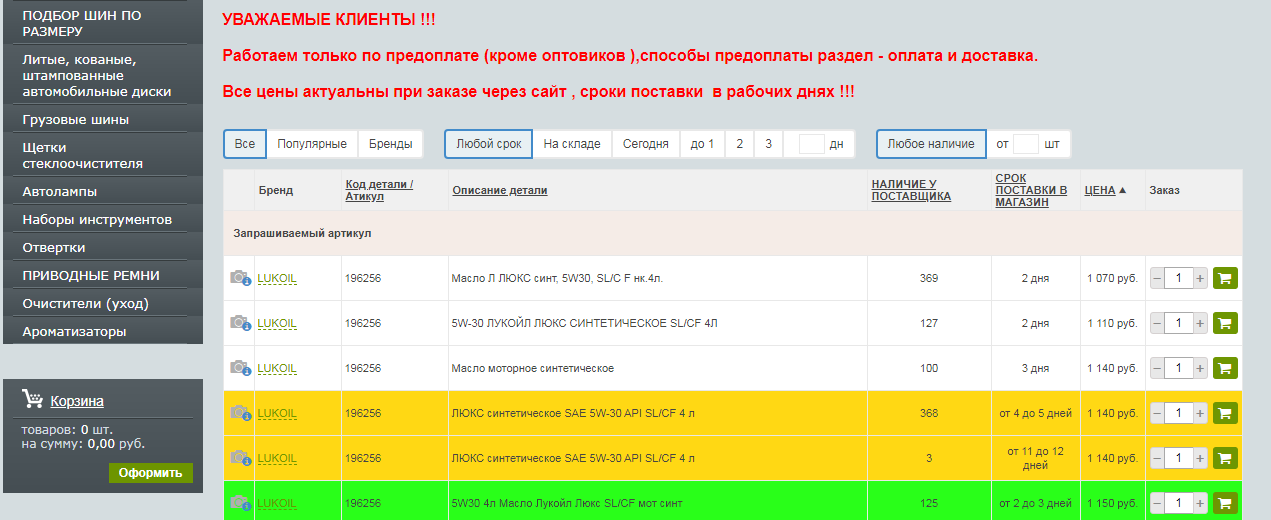The width and height of the screenshot is (1271, 520).
Task: Decrease quantity in the 11-12 days delivery row
Action: click(1157, 458)
